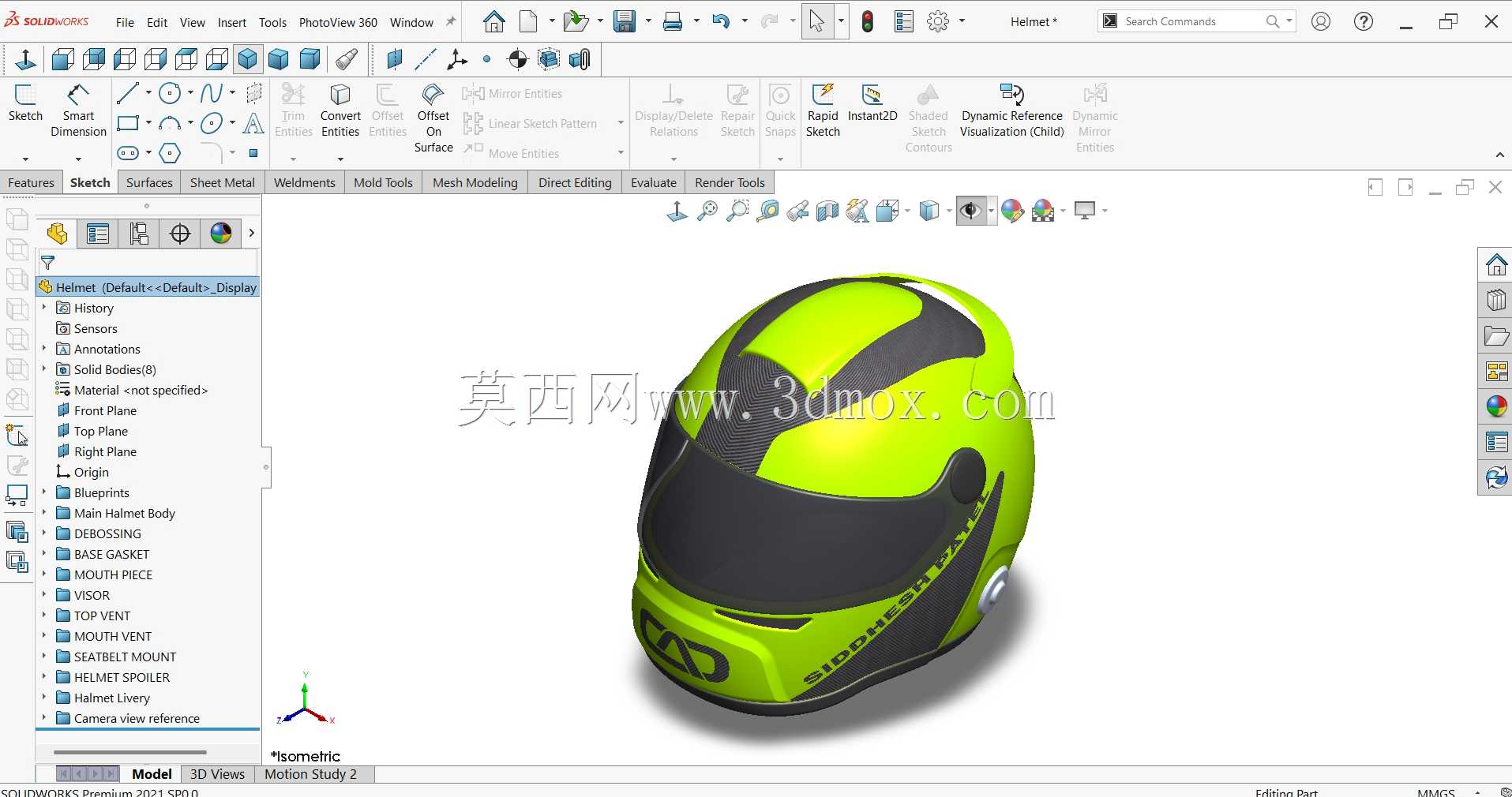Expand manager tabs chevron arrow
The image size is (1512, 797).
(x=251, y=233)
